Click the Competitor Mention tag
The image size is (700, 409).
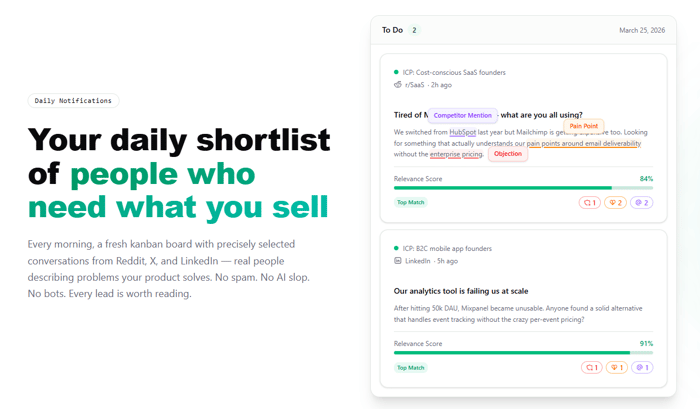click(x=462, y=115)
